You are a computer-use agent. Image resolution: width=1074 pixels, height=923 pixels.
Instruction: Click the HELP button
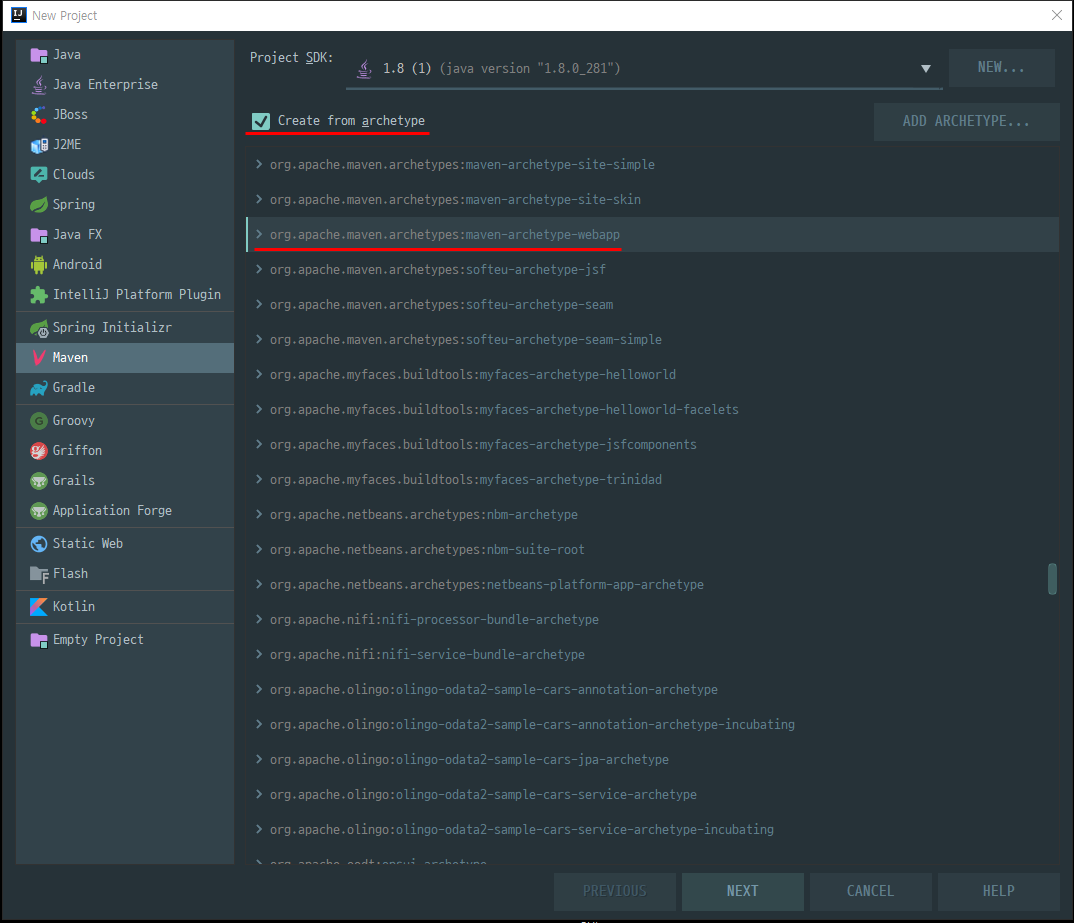[x=999, y=892]
